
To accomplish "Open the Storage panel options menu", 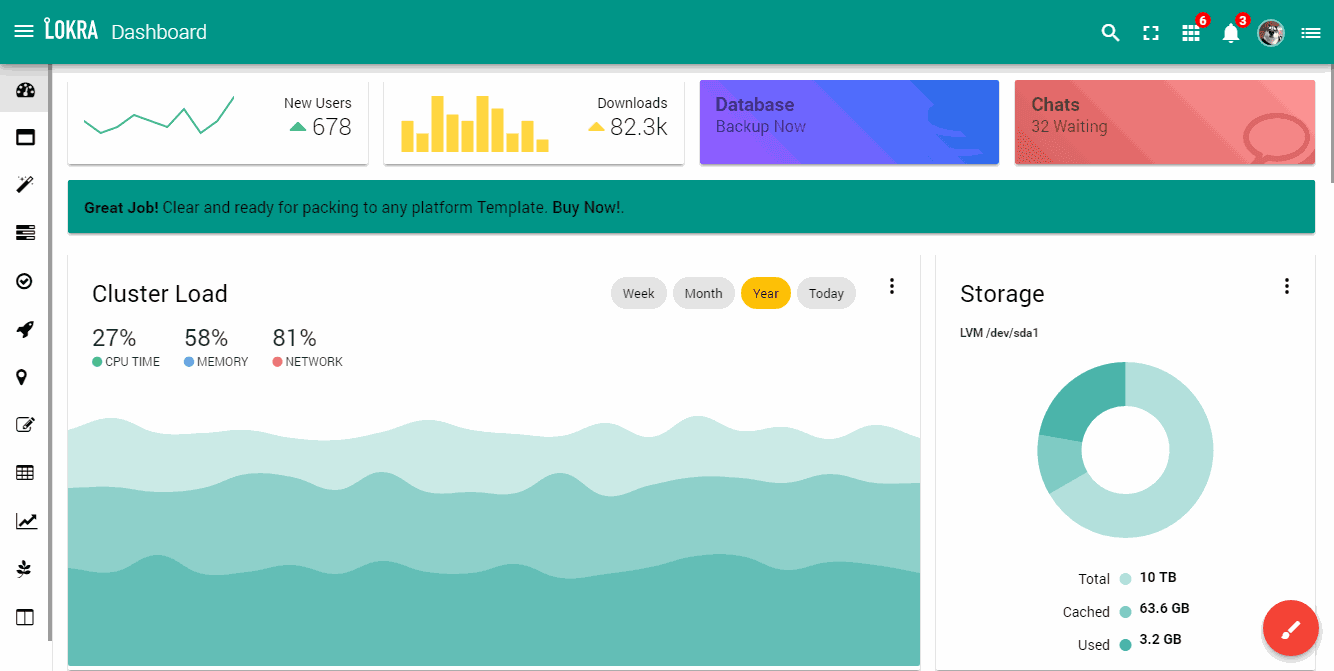I will coord(1287,285).
